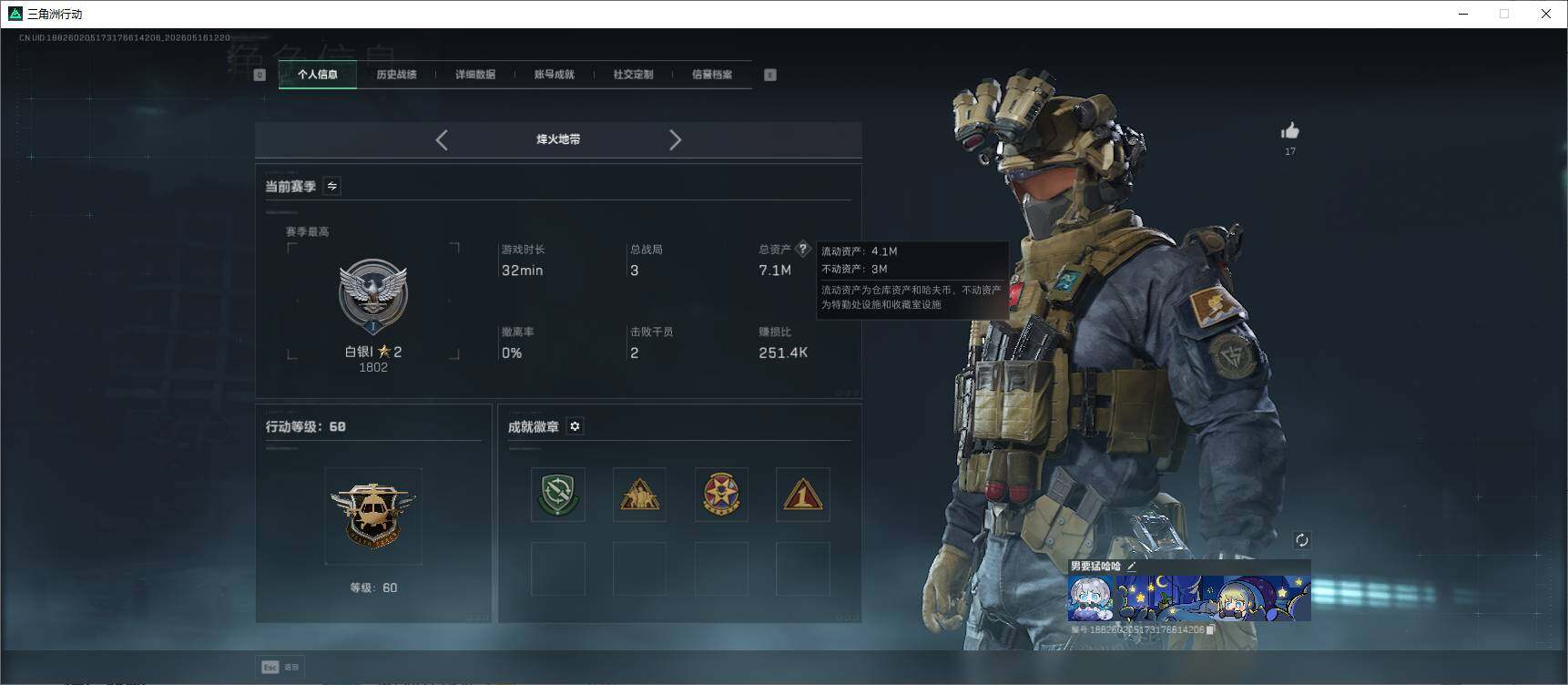This screenshot has width=1568, height=685.
Task: Go to previous mode with left arrow
Action: tap(442, 139)
